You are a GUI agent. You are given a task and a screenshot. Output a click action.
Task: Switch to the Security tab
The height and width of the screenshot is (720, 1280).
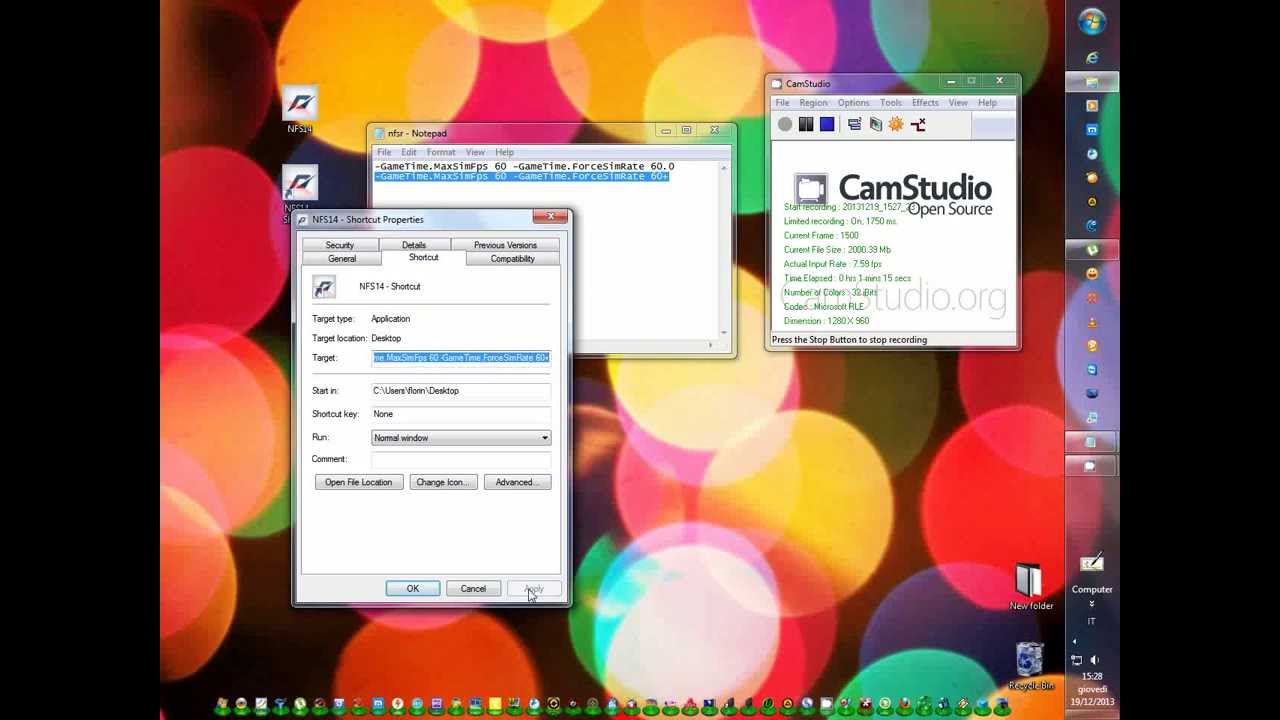point(339,245)
